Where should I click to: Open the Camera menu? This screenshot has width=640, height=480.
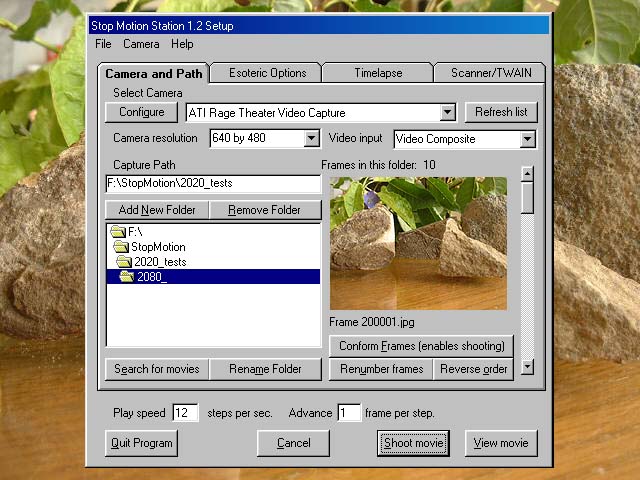[141, 44]
